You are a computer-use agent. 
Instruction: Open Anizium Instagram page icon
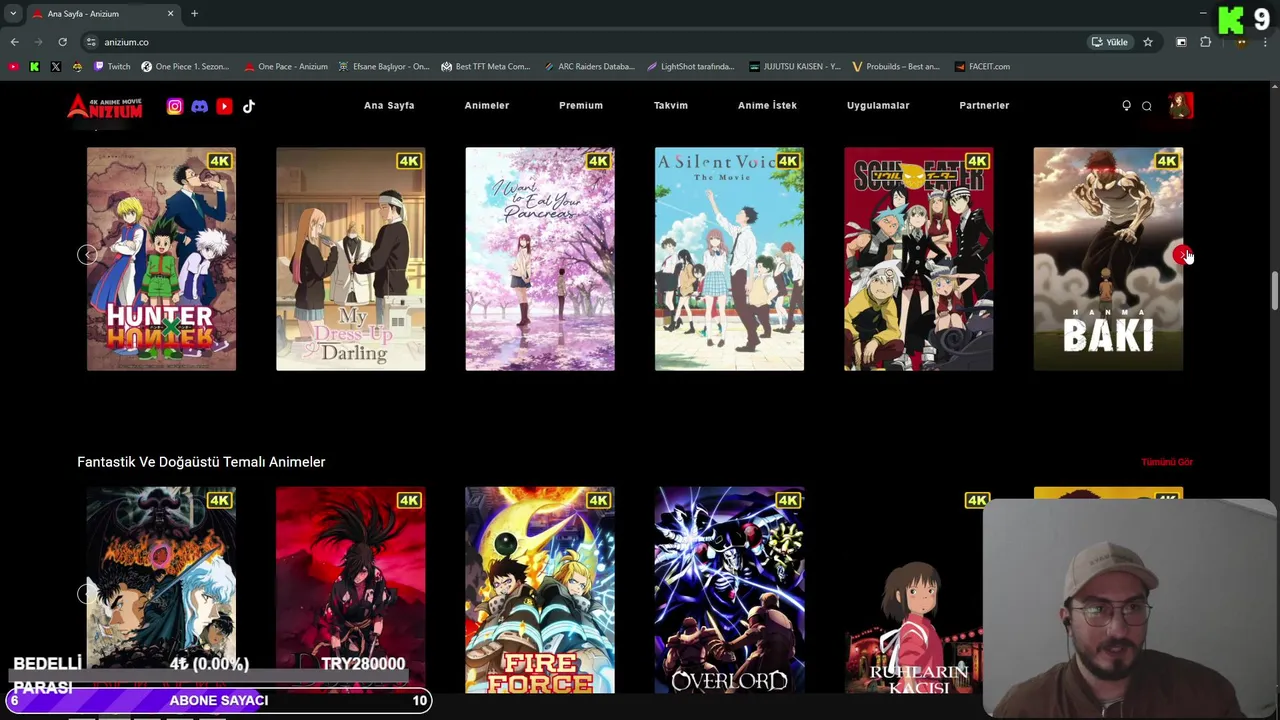175,106
